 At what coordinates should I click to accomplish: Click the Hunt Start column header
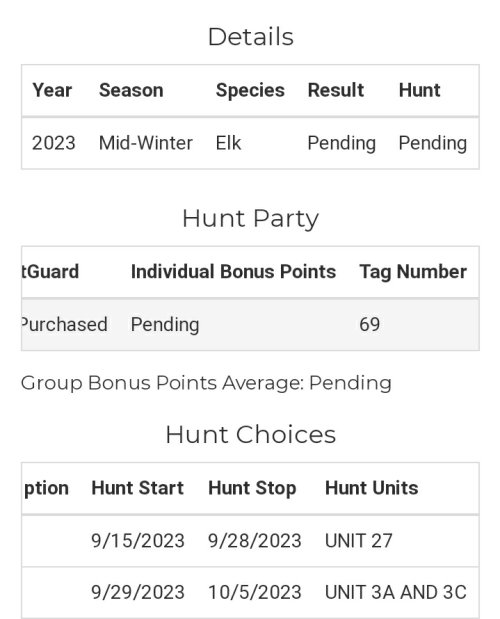coord(137,488)
